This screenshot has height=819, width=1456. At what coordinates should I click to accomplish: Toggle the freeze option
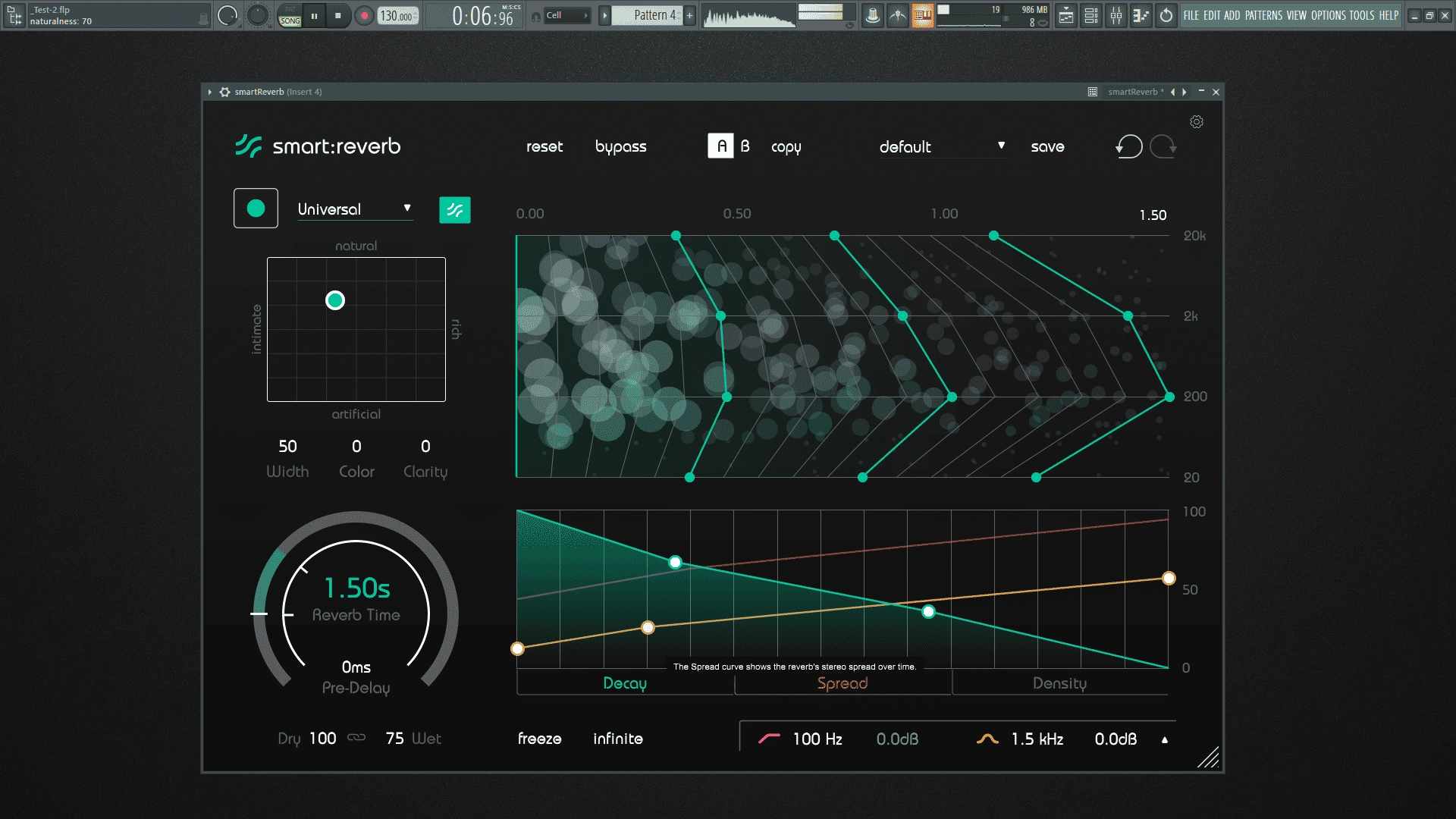click(x=539, y=739)
